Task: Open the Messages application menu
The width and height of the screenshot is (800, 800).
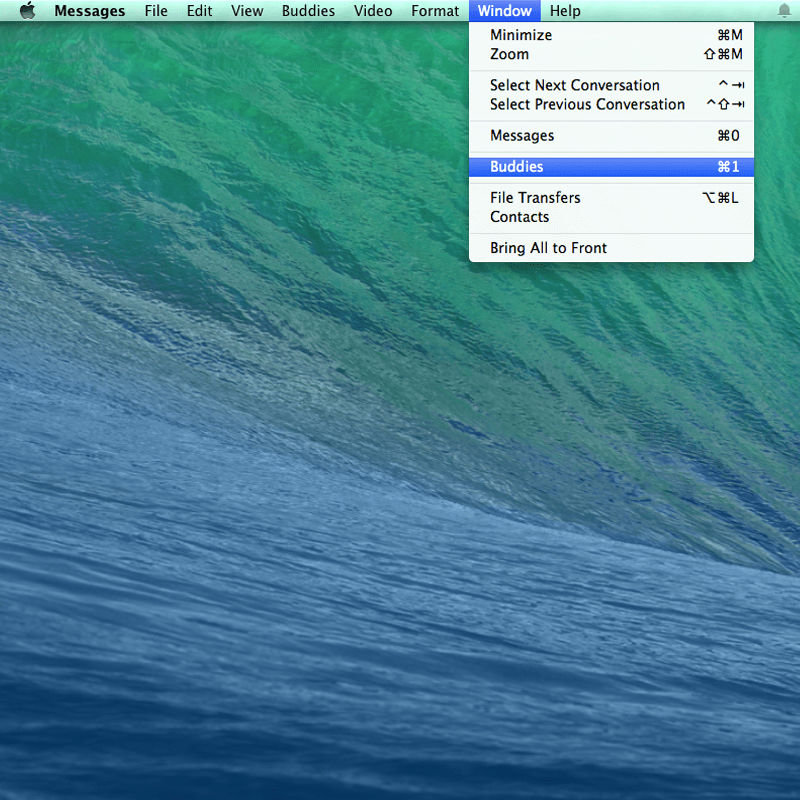Action: (x=89, y=11)
